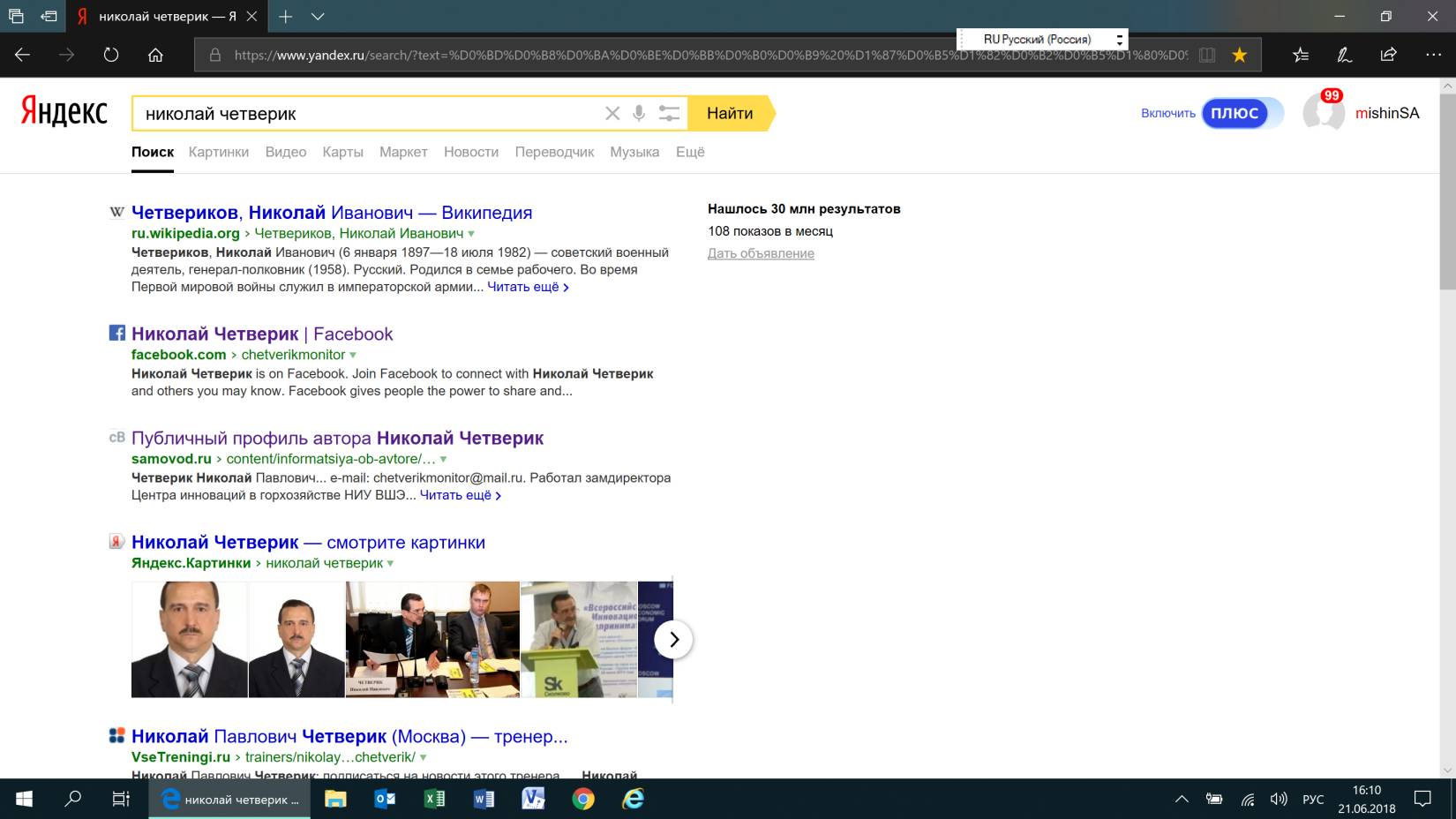This screenshot has height=819, width=1456.
Task: Click the microphone voice search icon
Action: tap(639, 113)
